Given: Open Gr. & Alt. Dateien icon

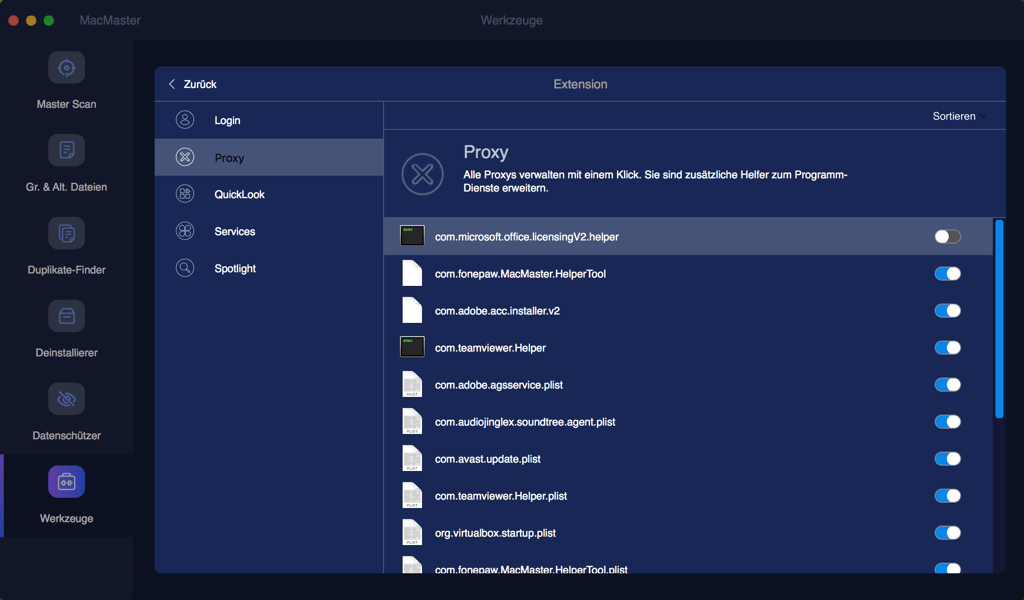Looking at the screenshot, I should [66, 150].
